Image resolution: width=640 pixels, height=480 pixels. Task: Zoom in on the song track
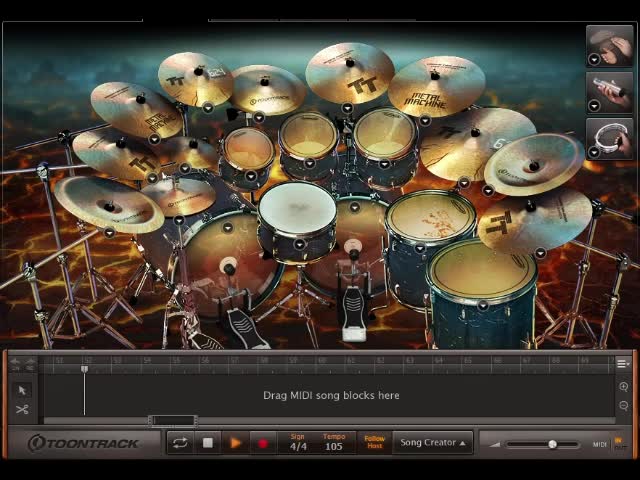(623, 387)
